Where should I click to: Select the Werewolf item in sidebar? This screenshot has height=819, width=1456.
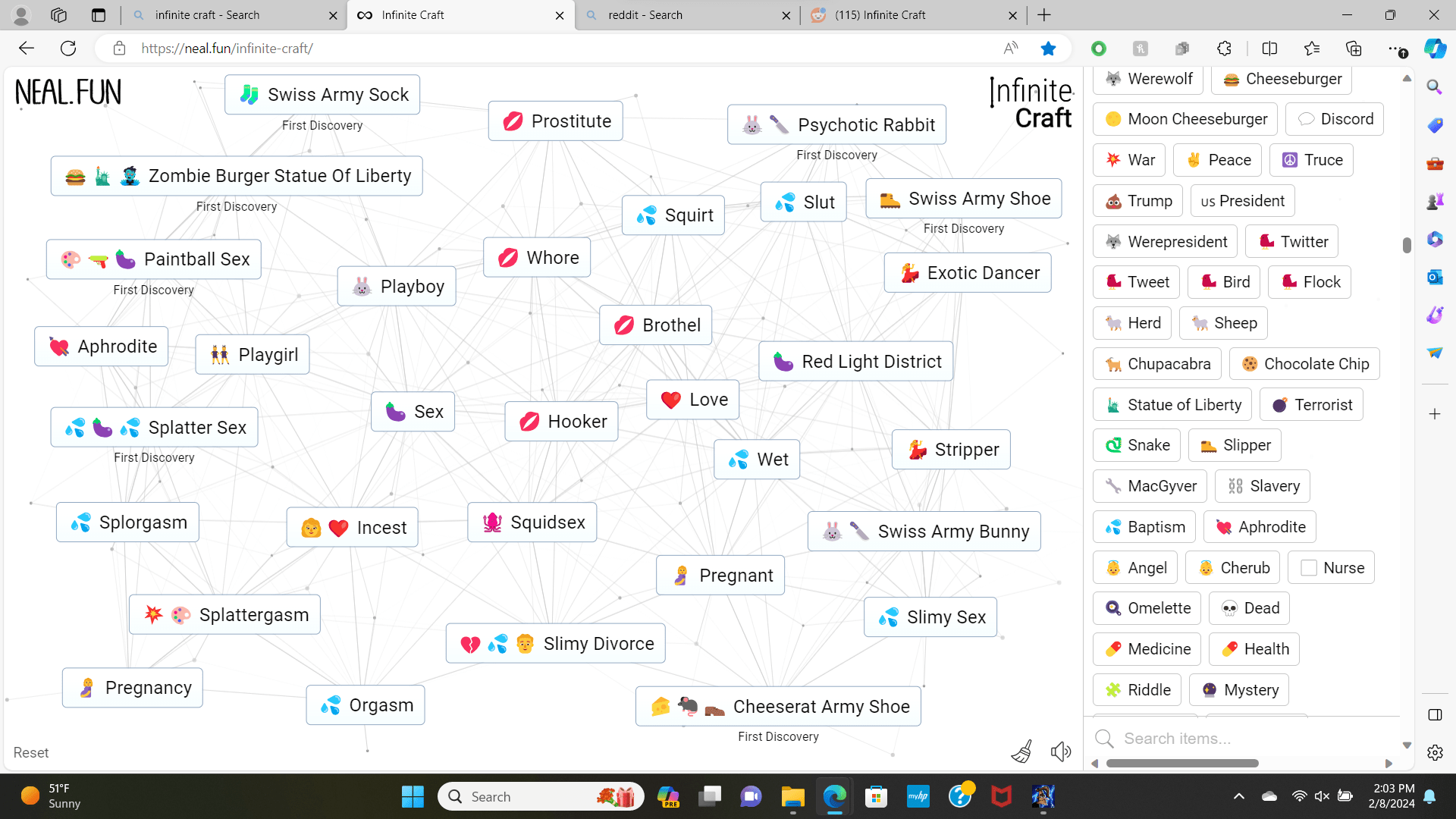click(x=1148, y=79)
